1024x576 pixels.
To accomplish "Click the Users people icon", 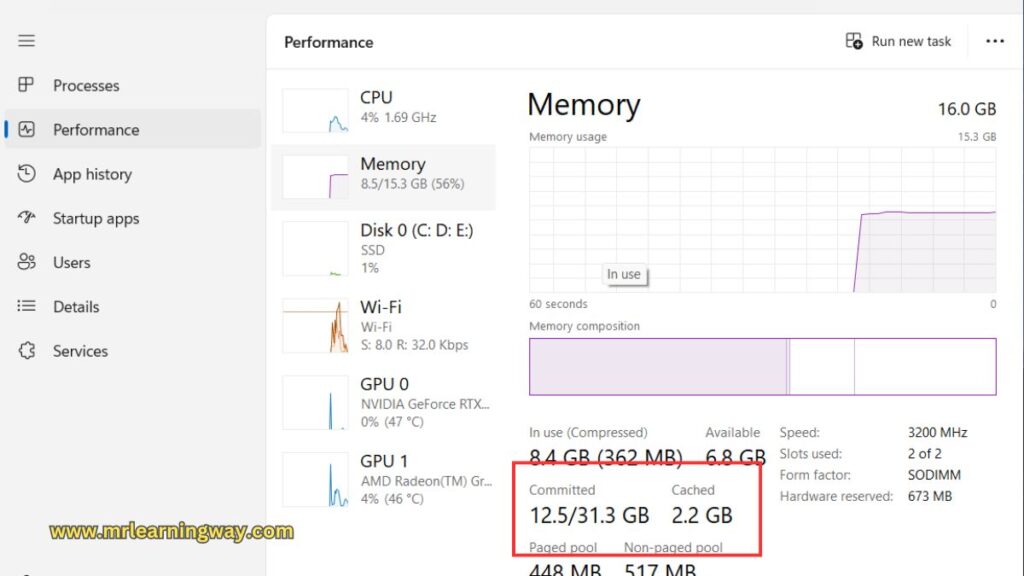I will point(27,262).
